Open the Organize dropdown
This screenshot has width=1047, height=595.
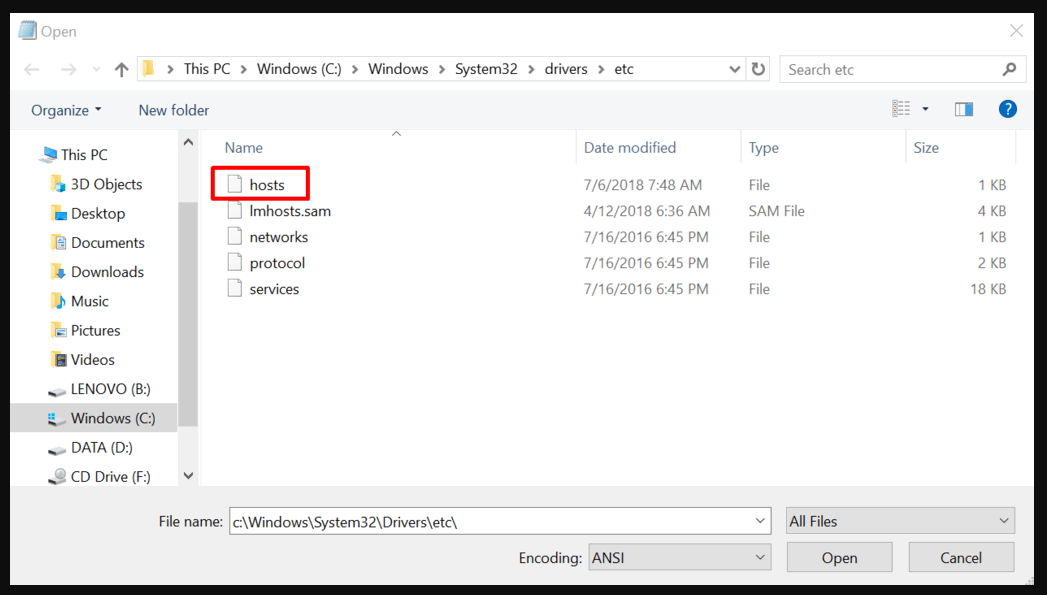[x=63, y=110]
